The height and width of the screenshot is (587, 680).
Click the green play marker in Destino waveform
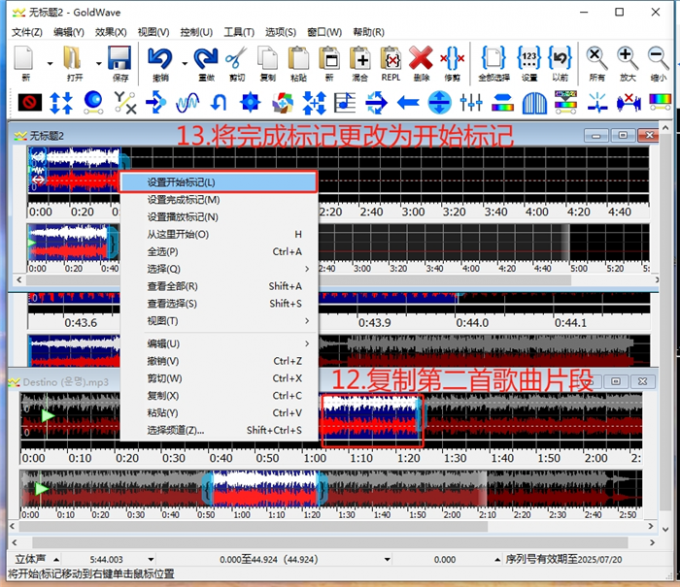click(46, 416)
